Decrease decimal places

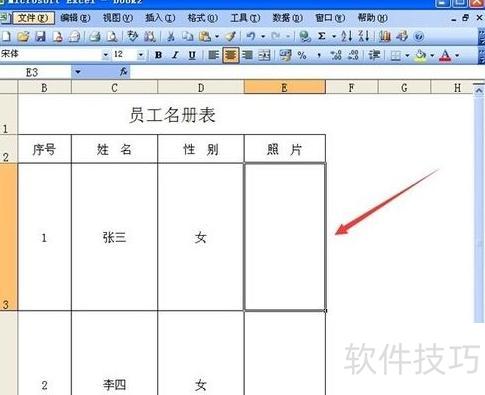point(353,55)
